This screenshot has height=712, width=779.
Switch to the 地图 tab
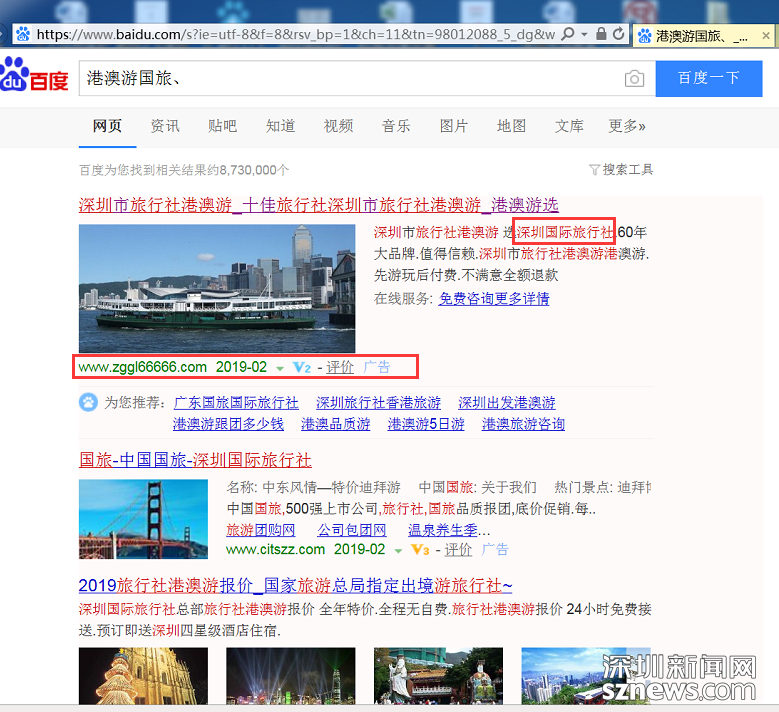point(511,126)
